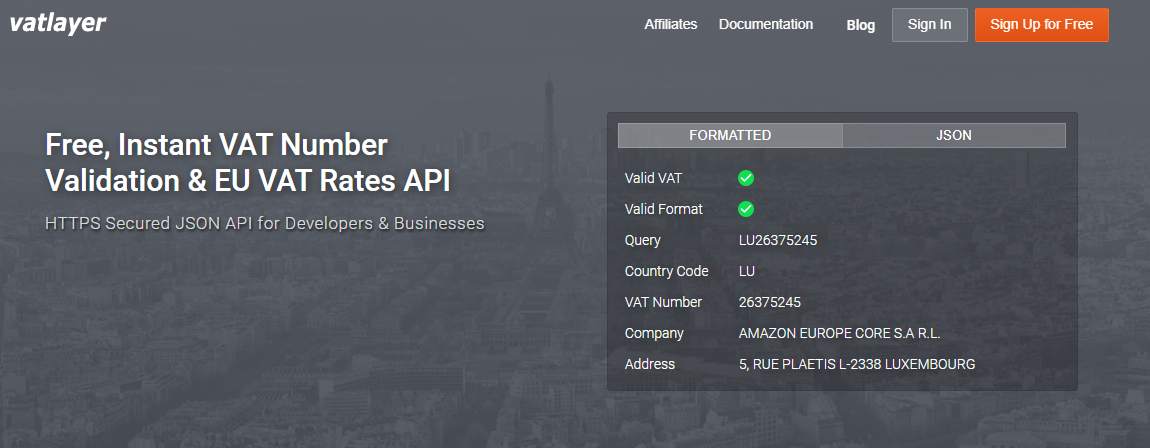This screenshot has height=448, width=1150.
Task: Click the Sign In button
Action: tap(929, 25)
